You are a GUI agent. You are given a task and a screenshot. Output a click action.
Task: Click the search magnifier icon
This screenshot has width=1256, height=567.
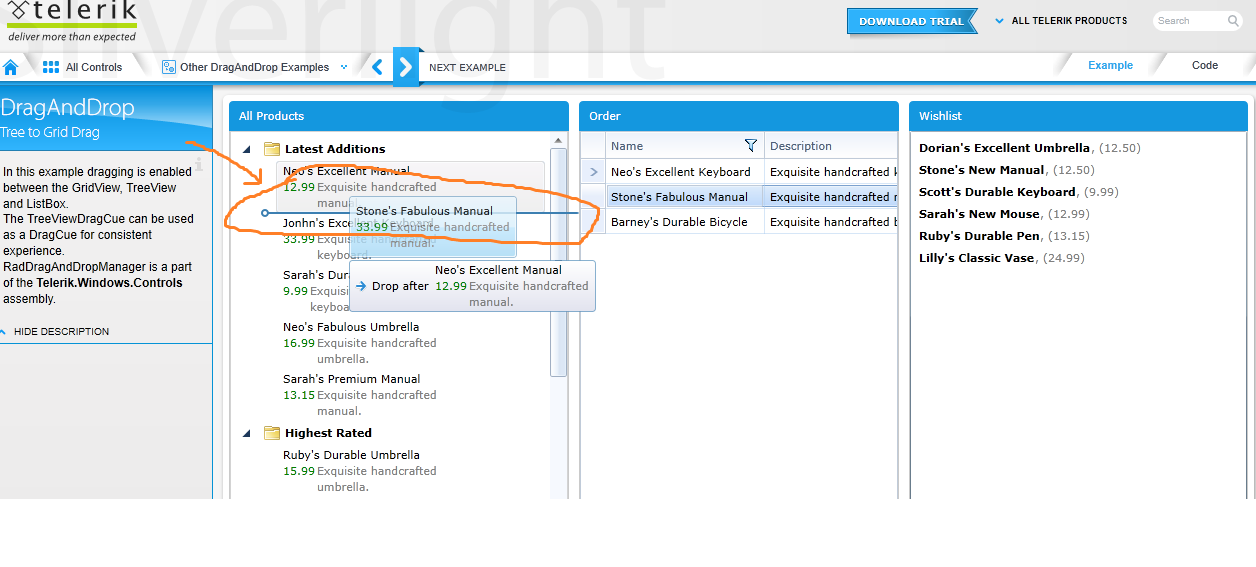1233,20
